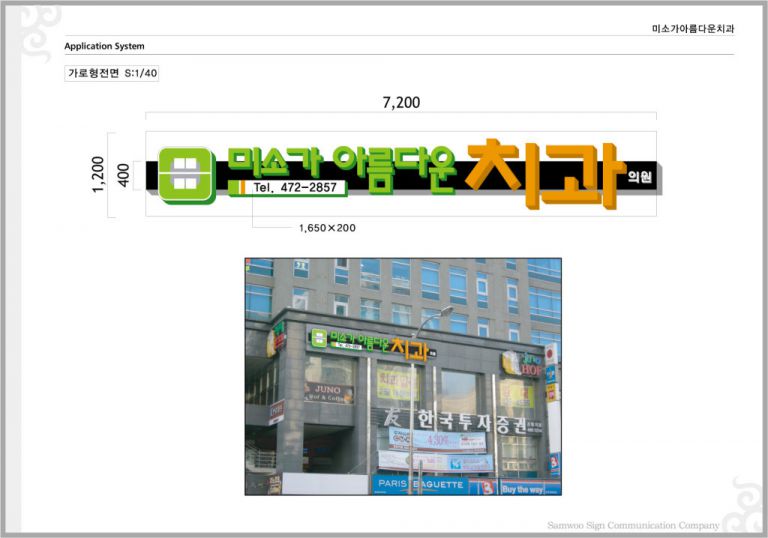This screenshot has height=538, width=768.
Task: Select the 1,200 height dimension label
Action: coord(98,175)
